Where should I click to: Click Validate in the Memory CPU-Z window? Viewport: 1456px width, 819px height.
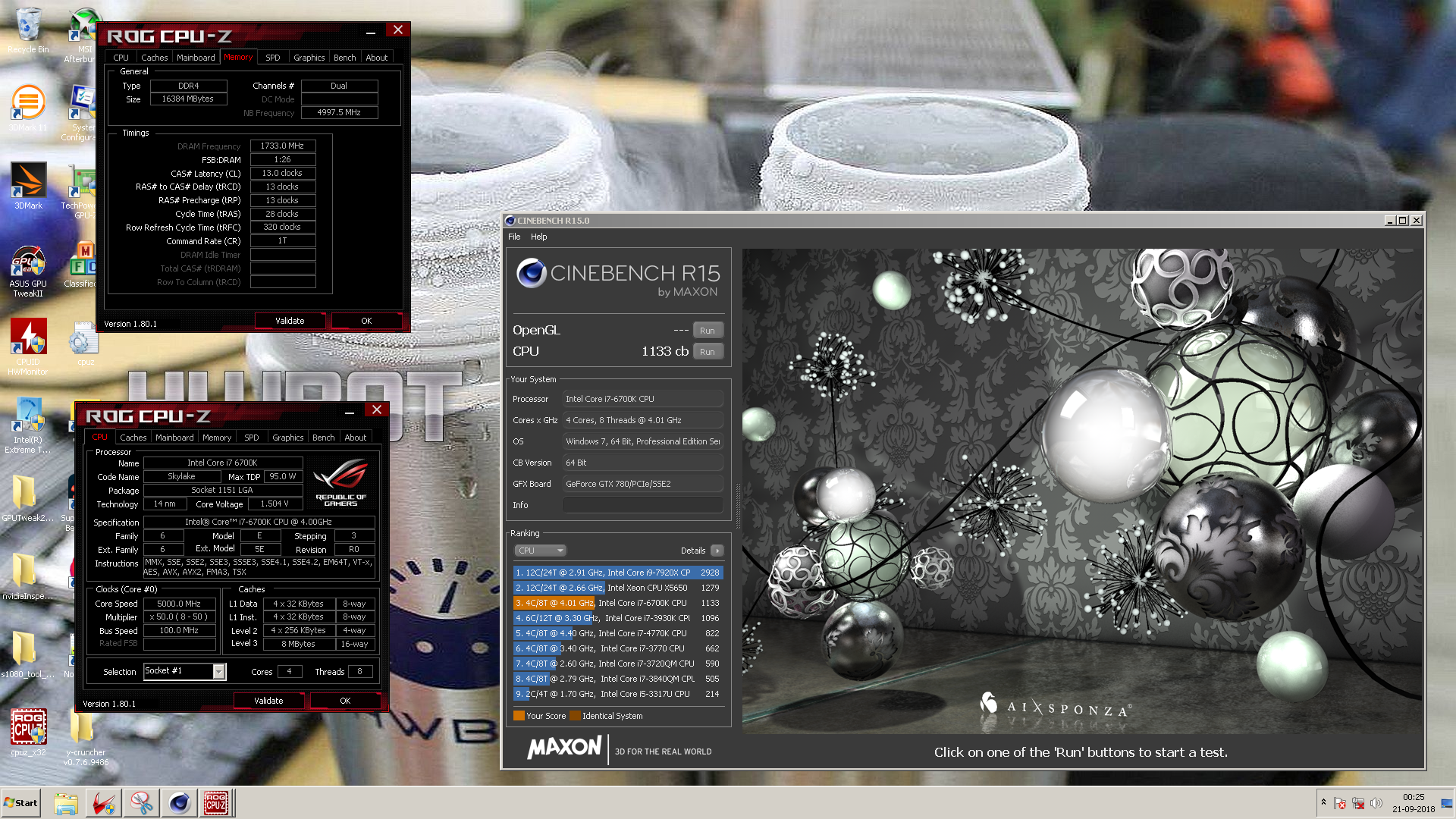(x=290, y=321)
